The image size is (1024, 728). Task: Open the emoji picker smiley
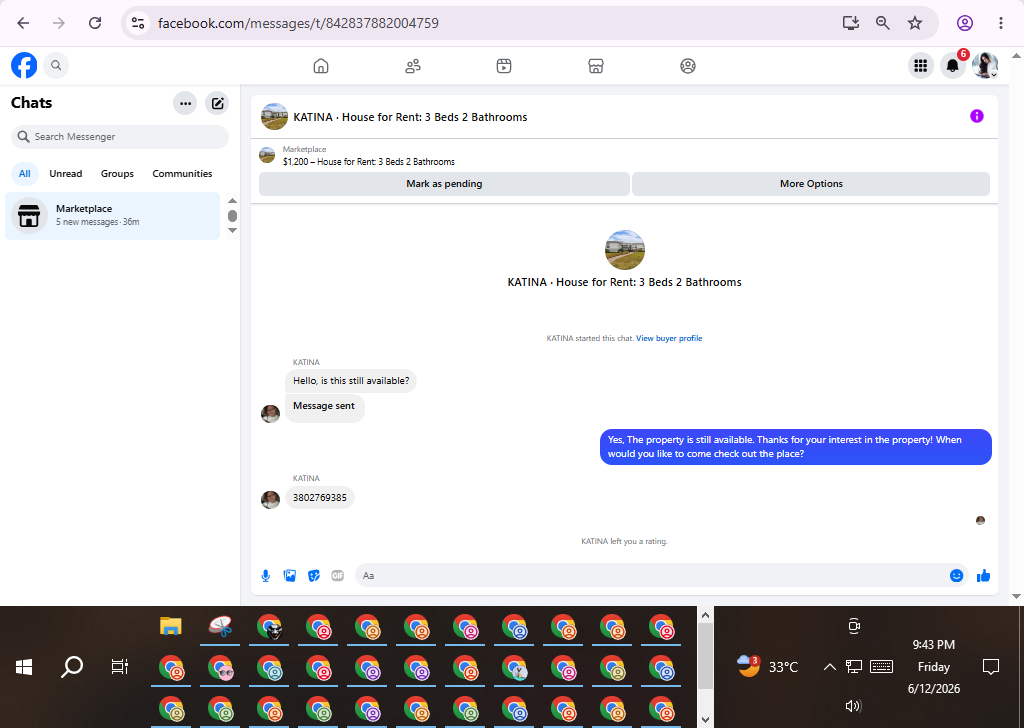957,576
